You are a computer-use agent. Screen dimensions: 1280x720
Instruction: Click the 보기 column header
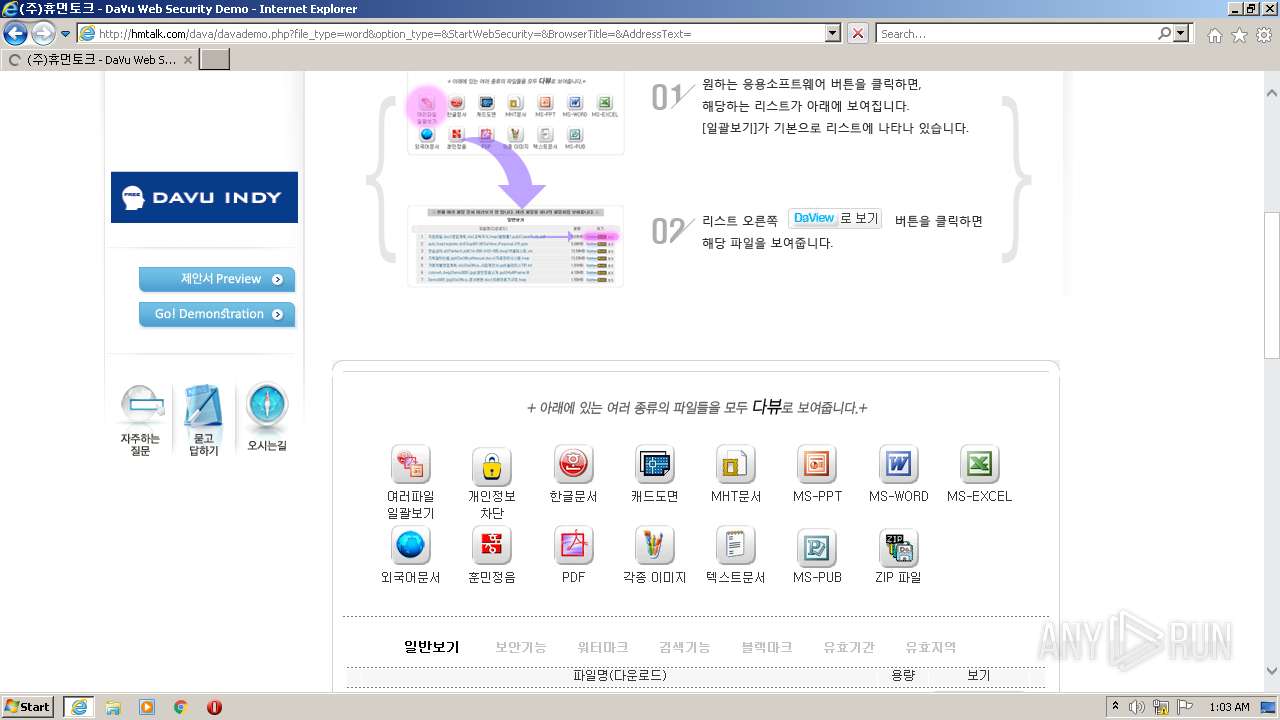click(x=978, y=675)
